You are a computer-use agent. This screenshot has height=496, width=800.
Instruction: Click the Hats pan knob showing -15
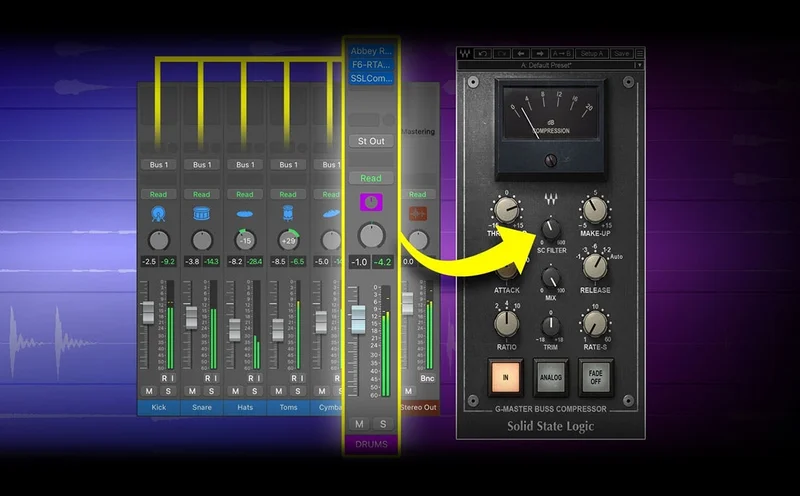coord(245,240)
